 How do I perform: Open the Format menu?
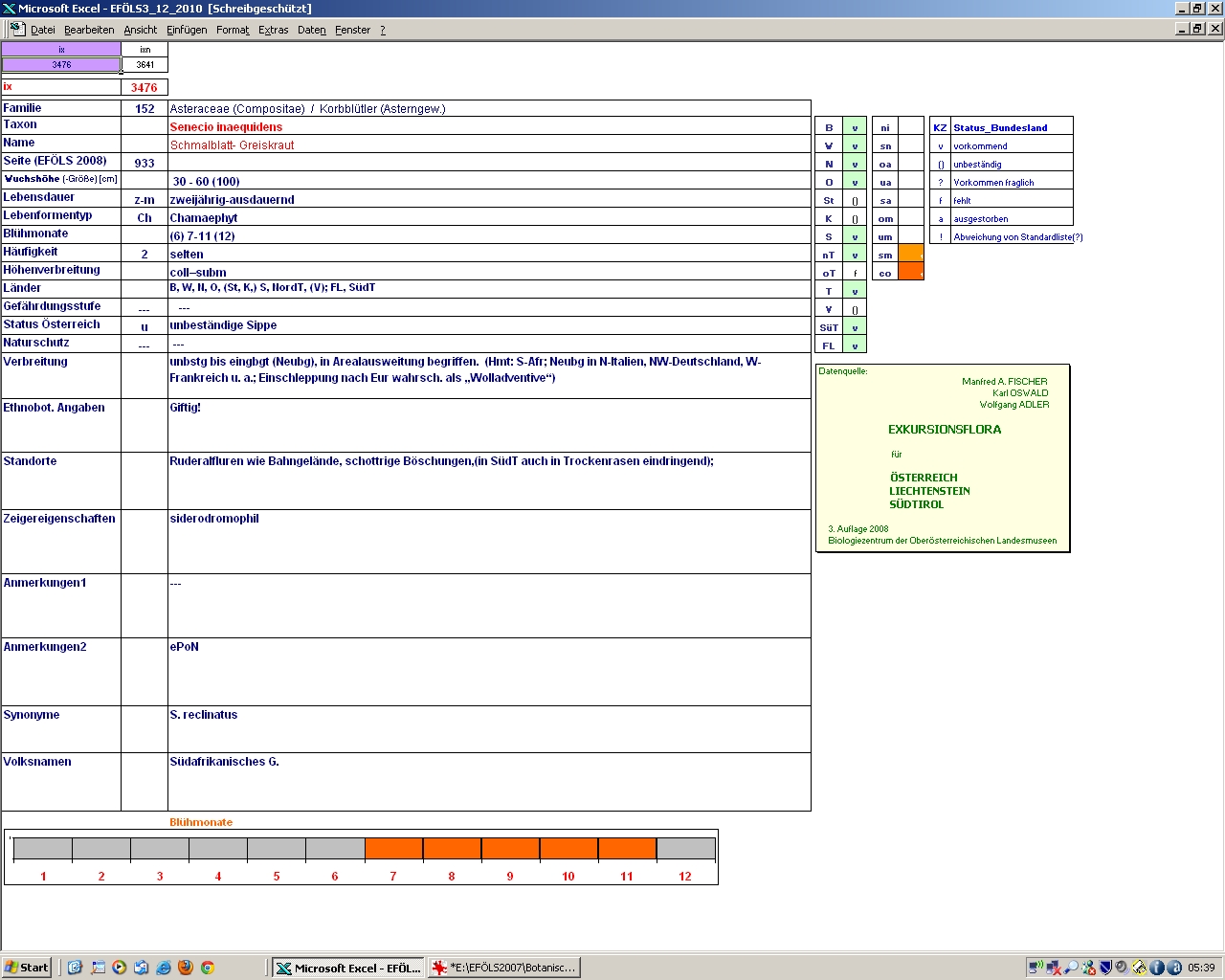[x=233, y=30]
